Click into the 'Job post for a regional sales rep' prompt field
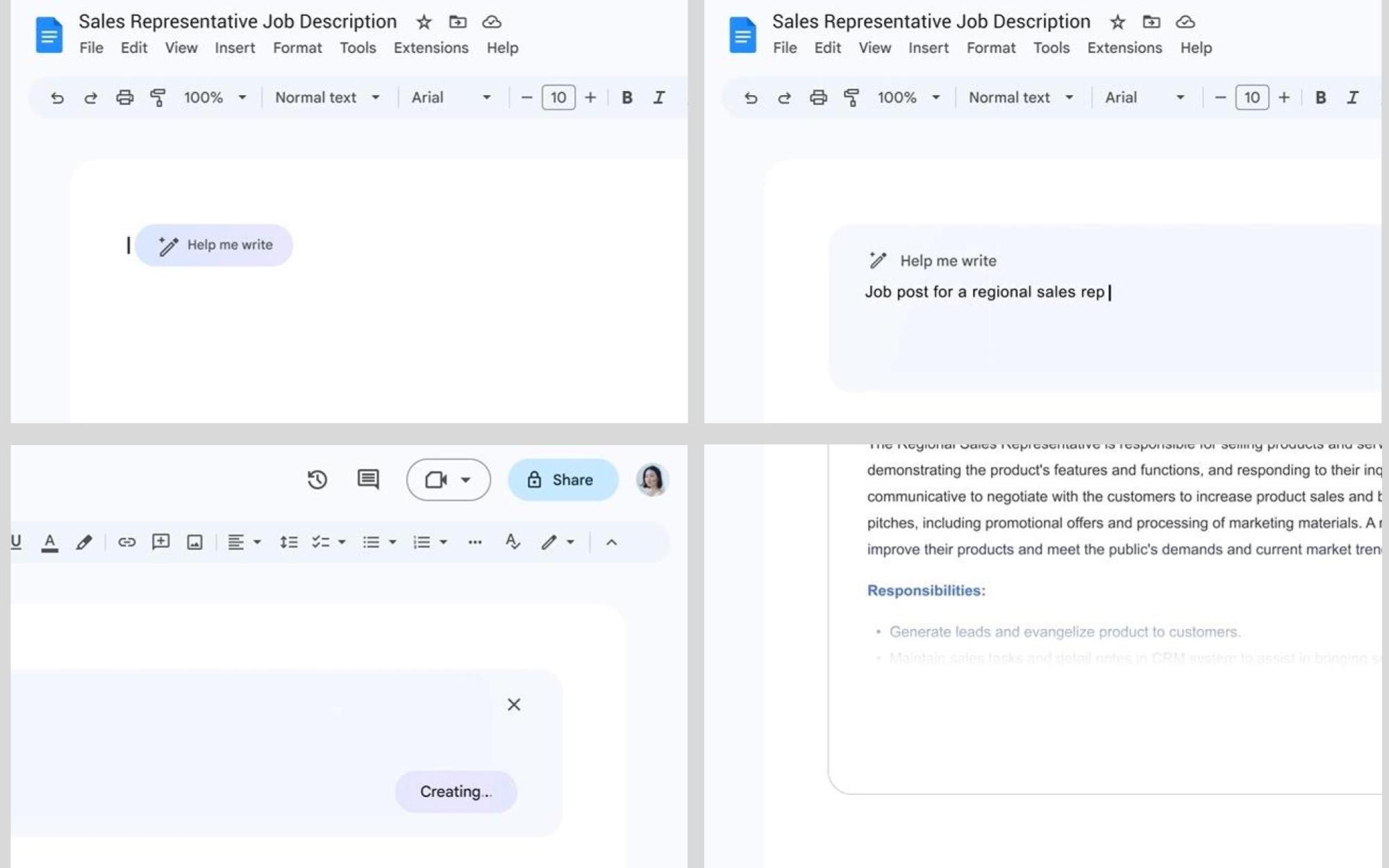The height and width of the screenshot is (868, 1389). pyautogui.click(x=985, y=292)
